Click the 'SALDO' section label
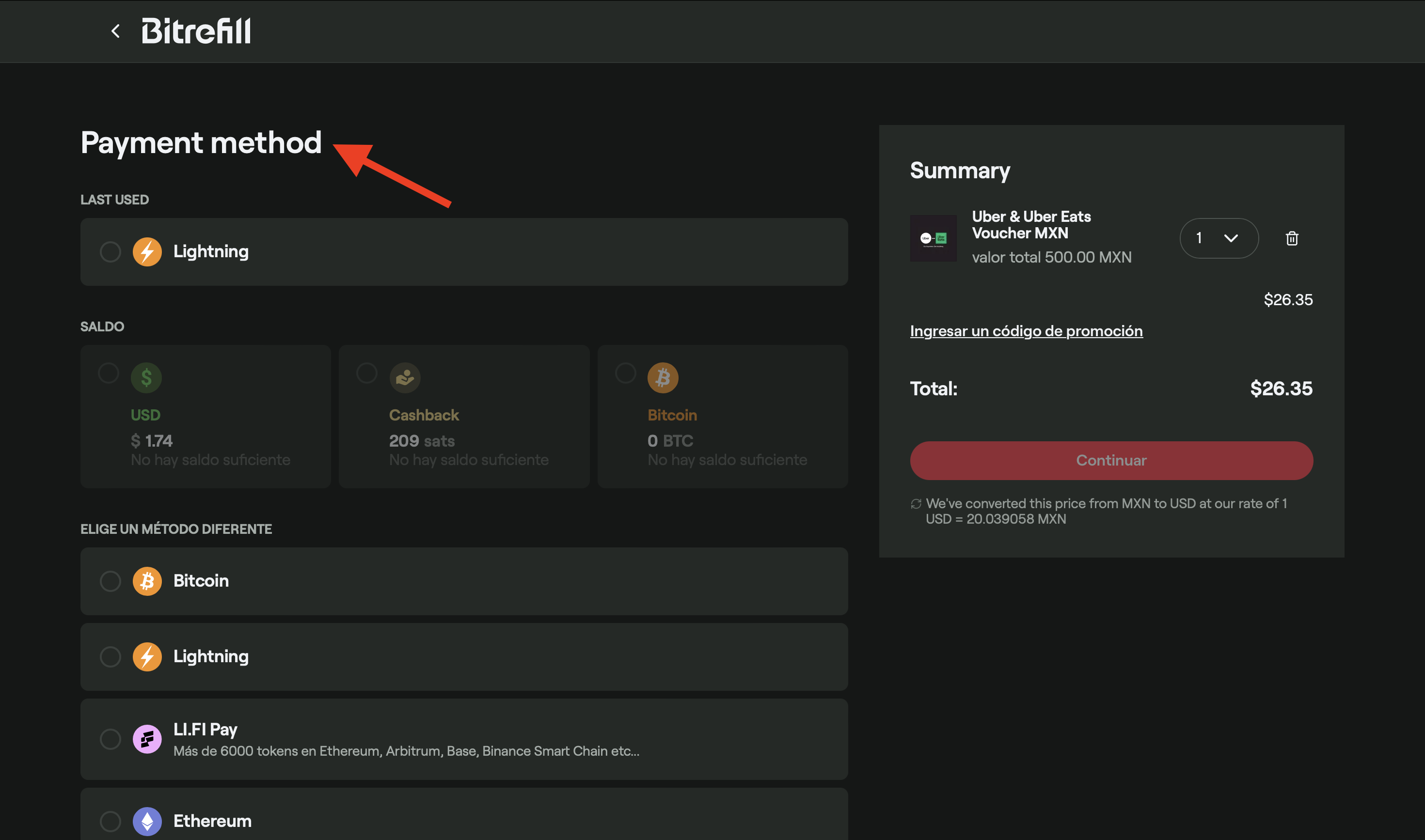Image resolution: width=1425 pixels, height=840 pixels. point(102,327)
